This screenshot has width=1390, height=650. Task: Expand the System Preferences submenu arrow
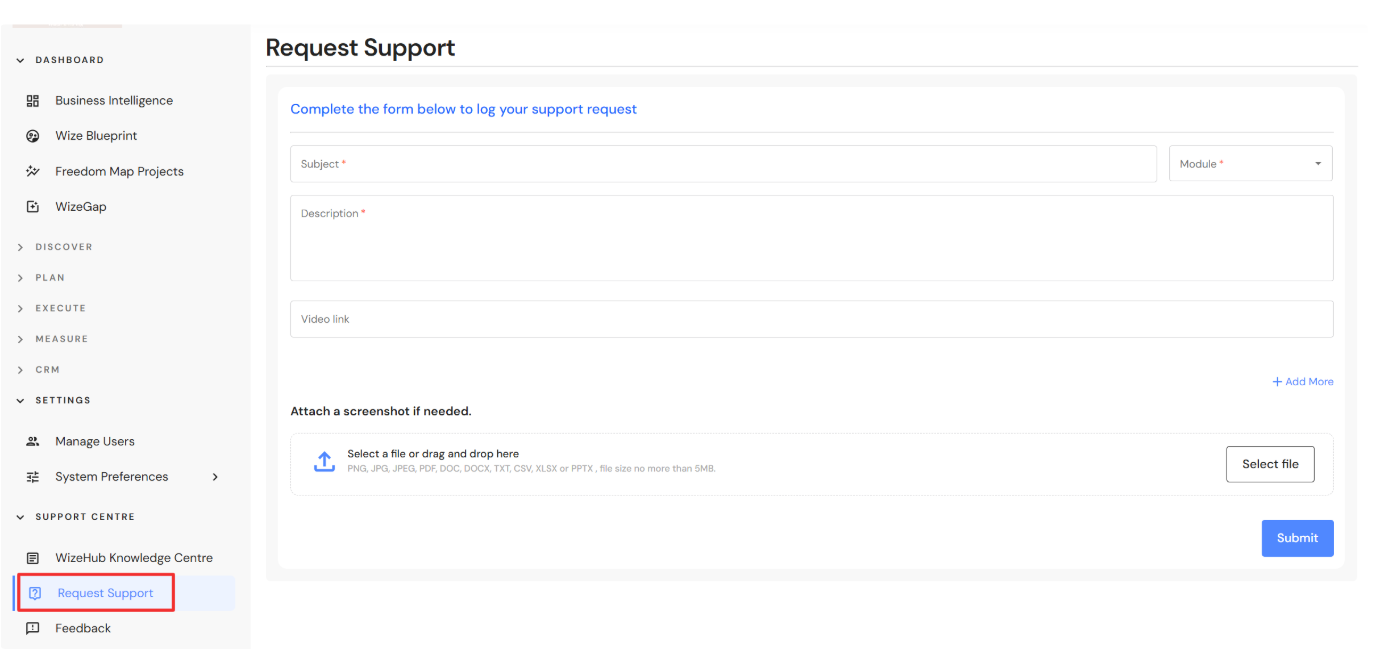[215, 477]
